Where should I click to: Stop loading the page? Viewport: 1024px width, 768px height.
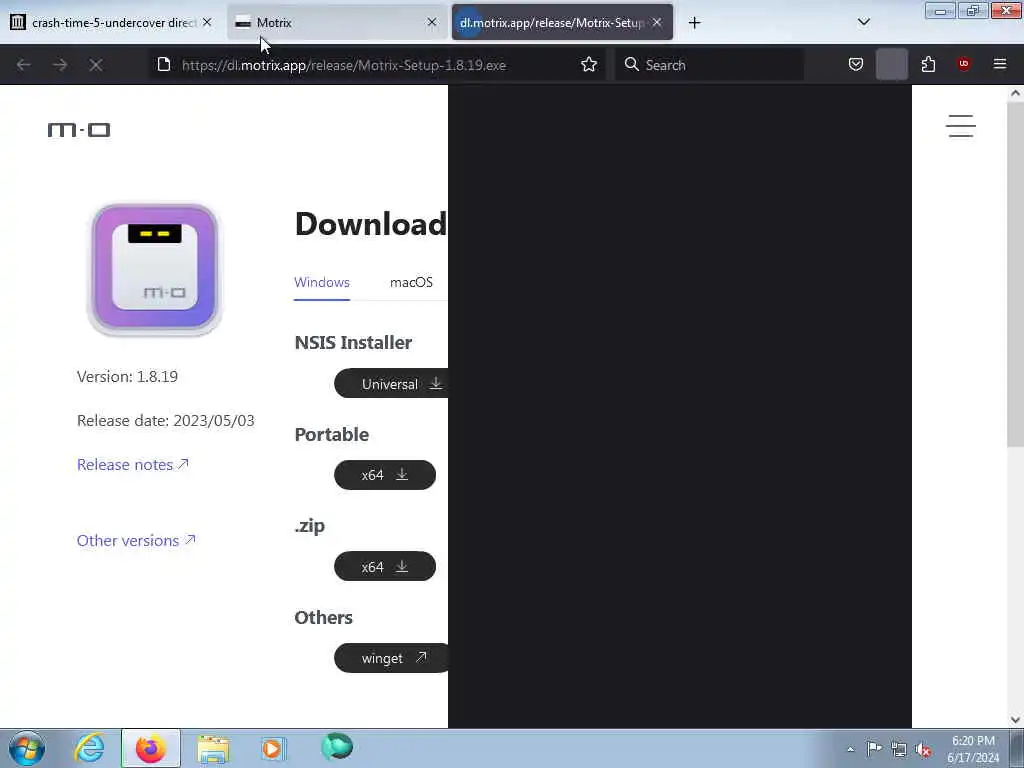point(95,65)
